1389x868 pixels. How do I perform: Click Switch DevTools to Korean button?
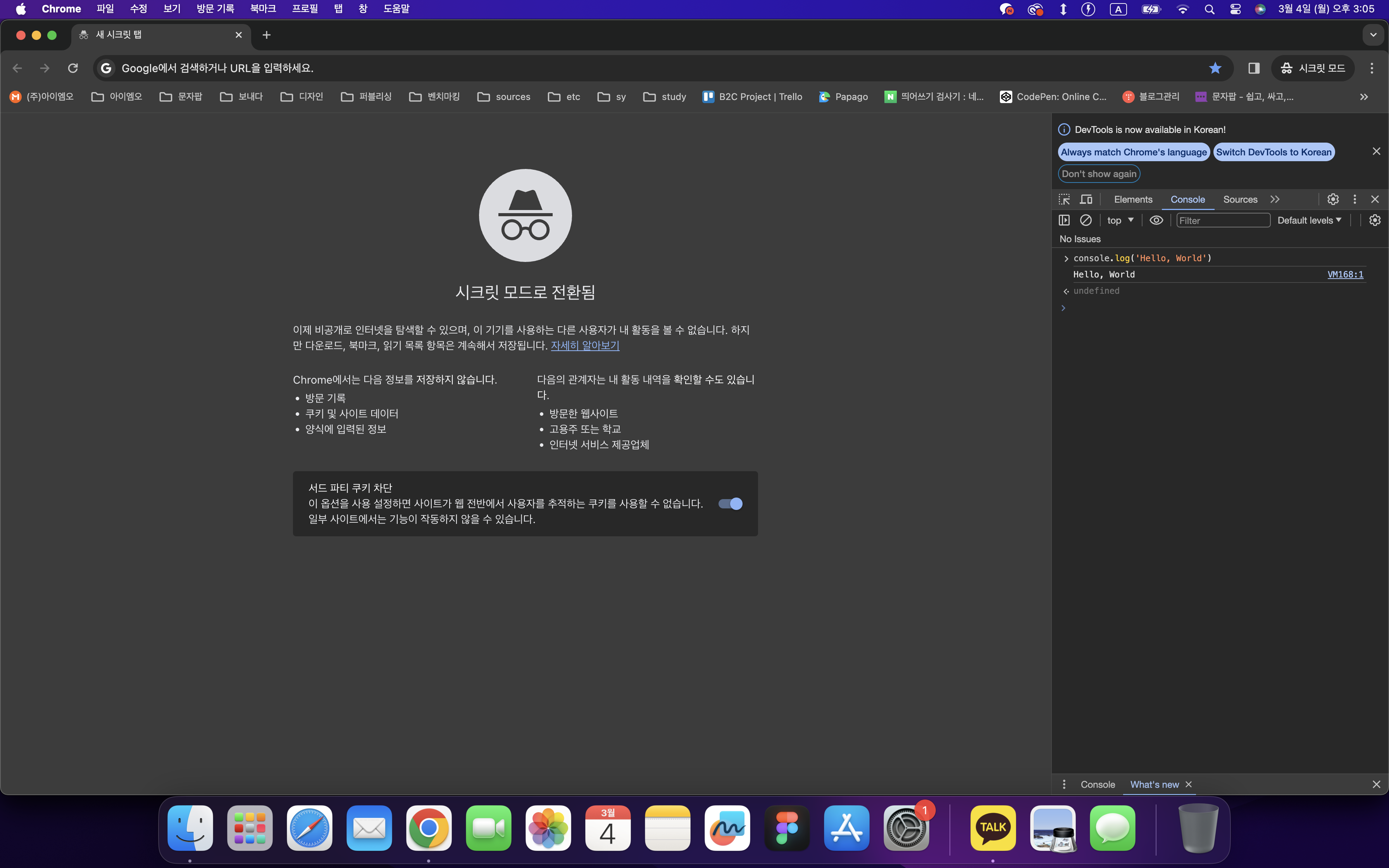click(1274, 152)
